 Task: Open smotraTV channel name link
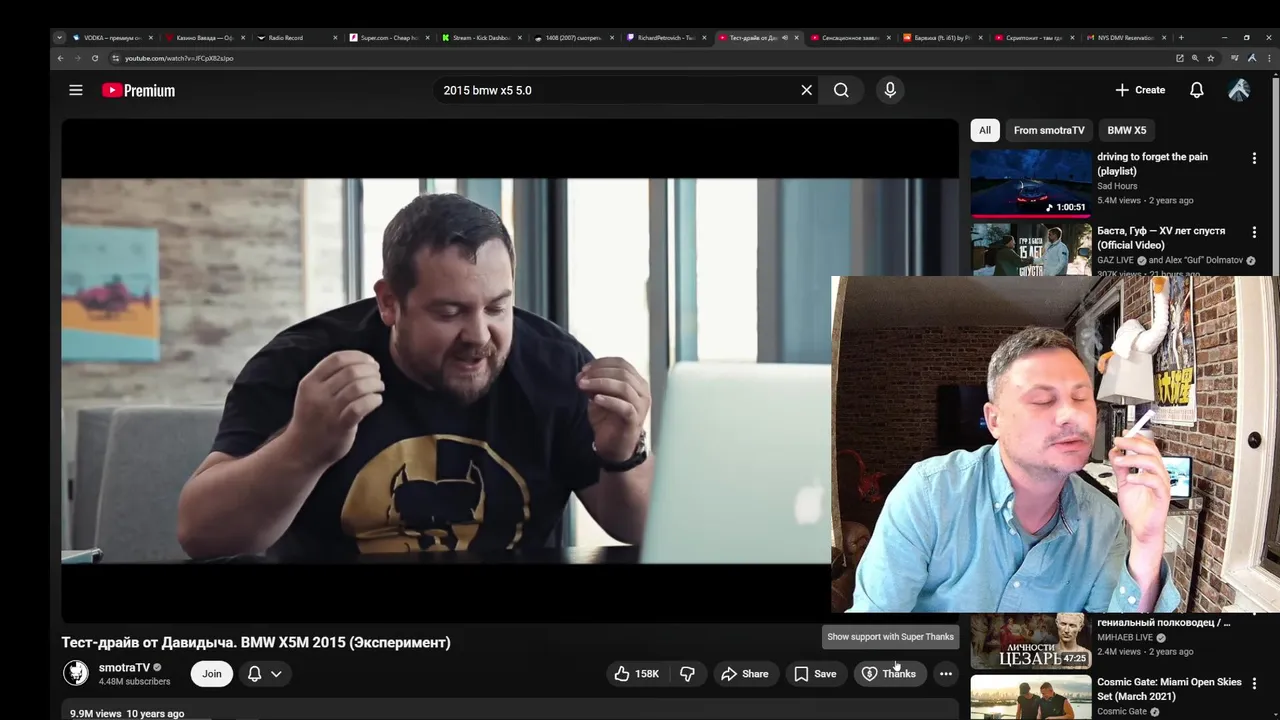(124, 667)
